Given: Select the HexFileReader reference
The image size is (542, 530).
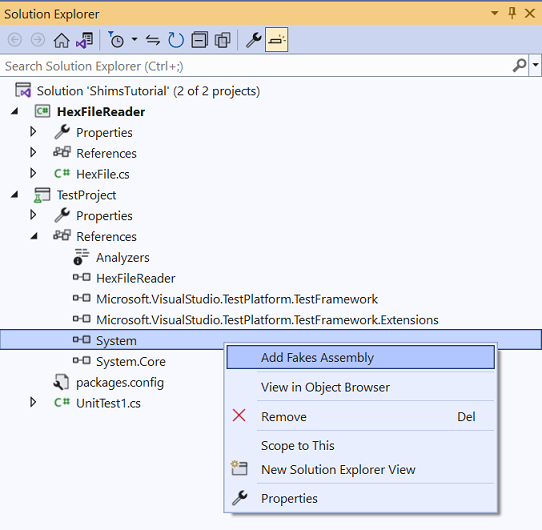Looking at the screenshot, I should (x=136, y=278).
